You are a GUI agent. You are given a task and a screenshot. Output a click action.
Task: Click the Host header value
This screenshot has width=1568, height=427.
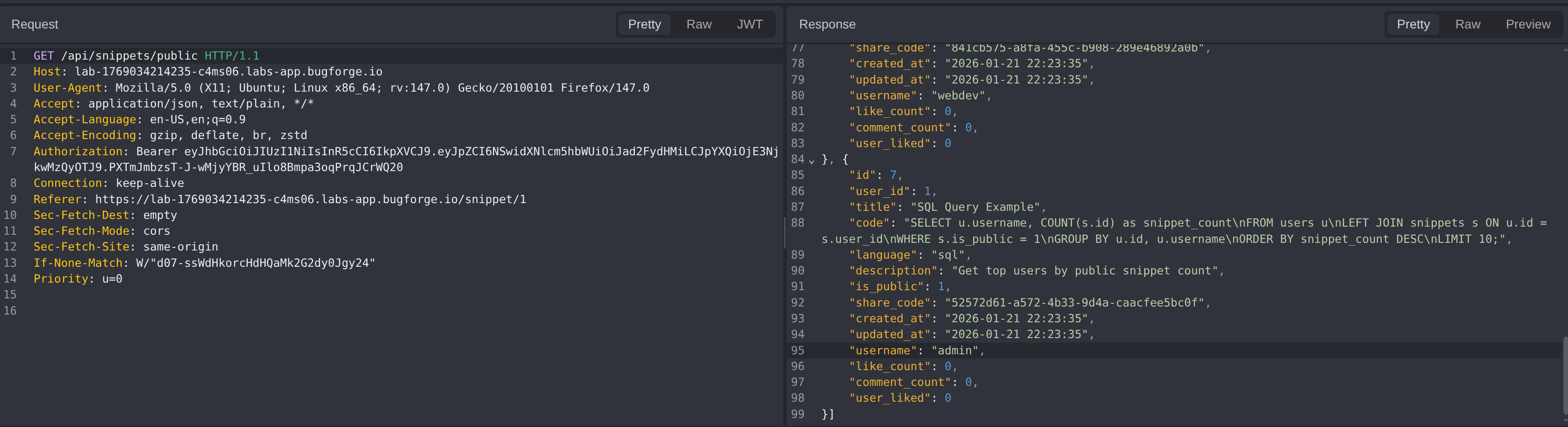[228, 72]
